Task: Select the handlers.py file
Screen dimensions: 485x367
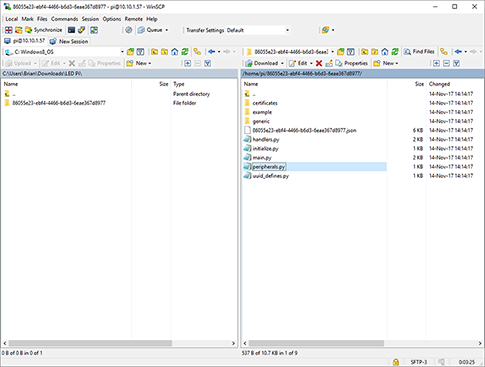Action: click(266, 139)
